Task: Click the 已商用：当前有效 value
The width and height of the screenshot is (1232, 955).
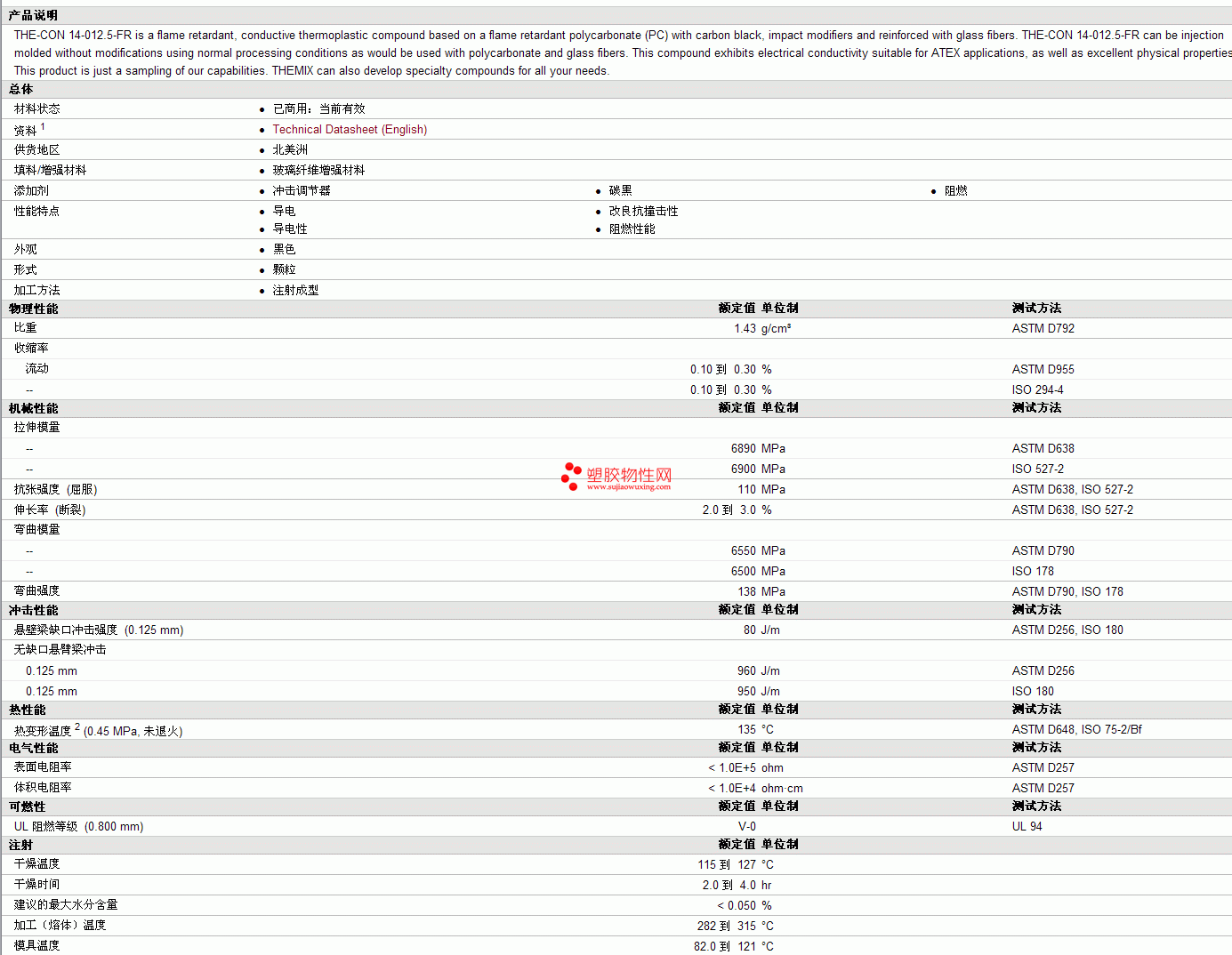Action: pyautogui.click(x=319, y=109)
